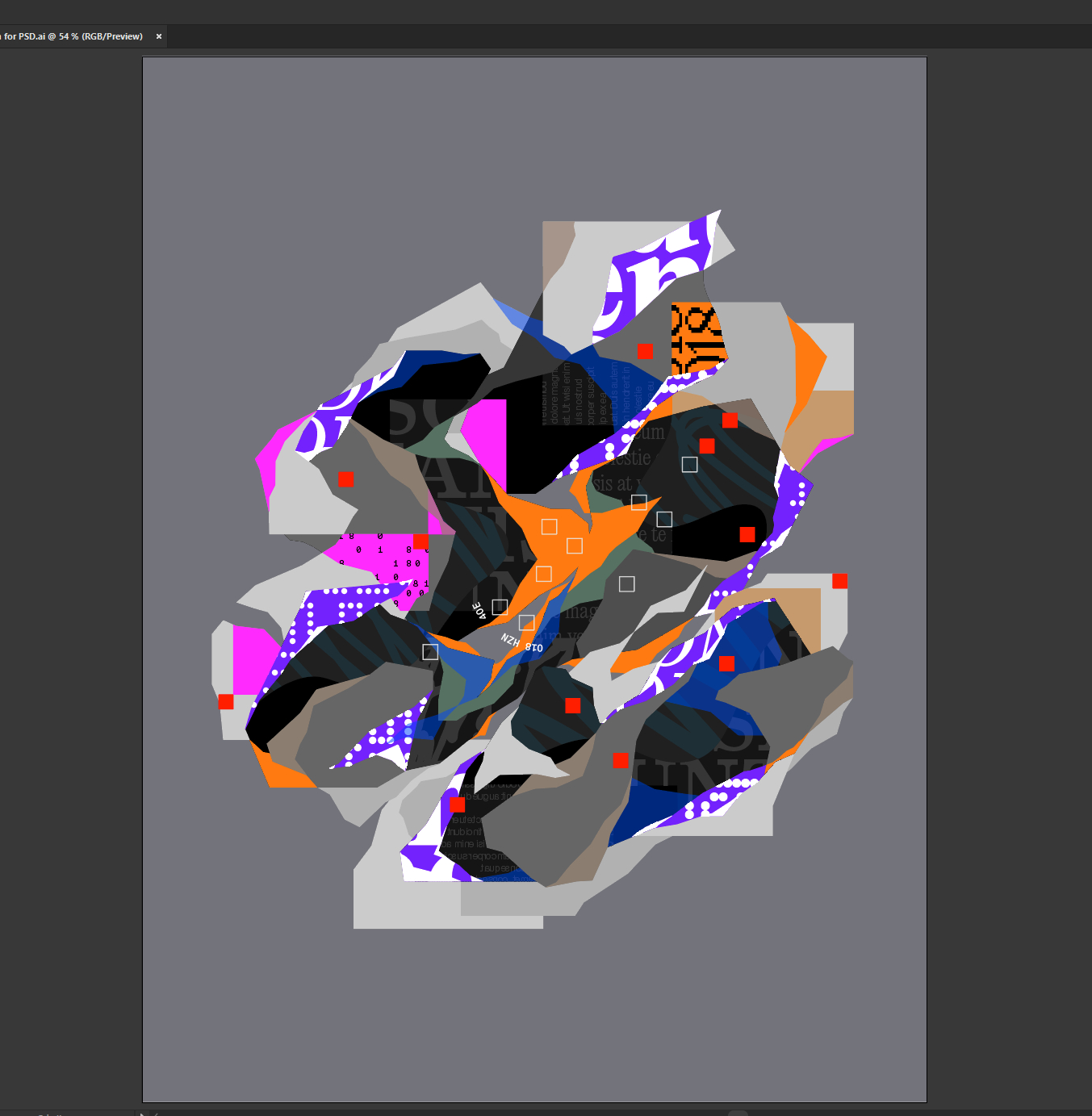Pick the red square beside orange pattern

point(645,351)
